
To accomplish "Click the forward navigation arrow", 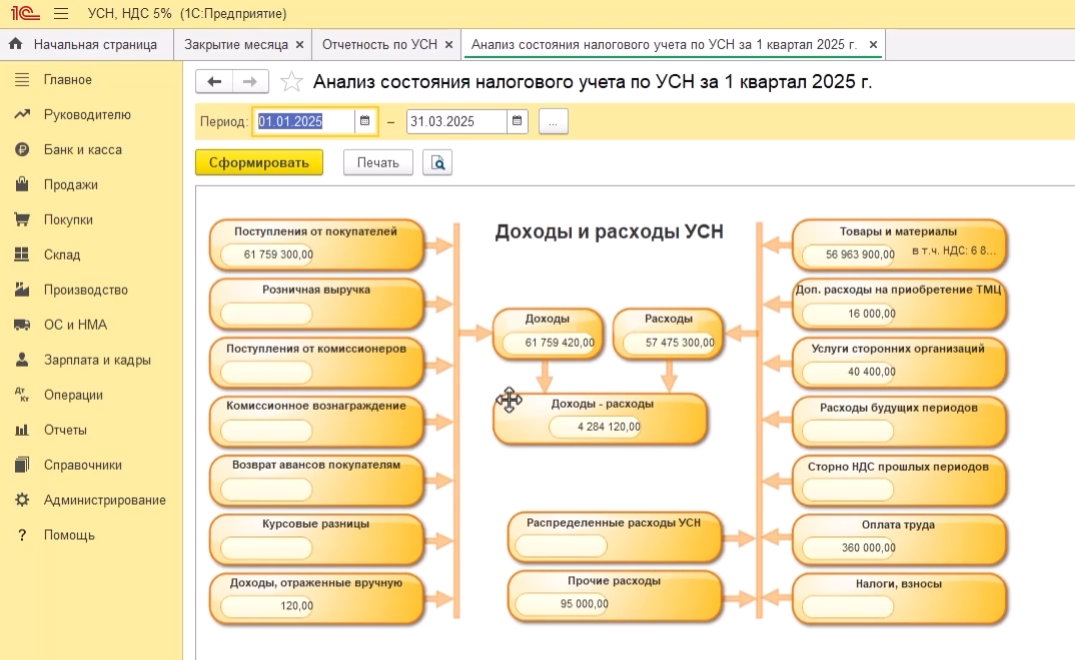I will tap(251, 82).
